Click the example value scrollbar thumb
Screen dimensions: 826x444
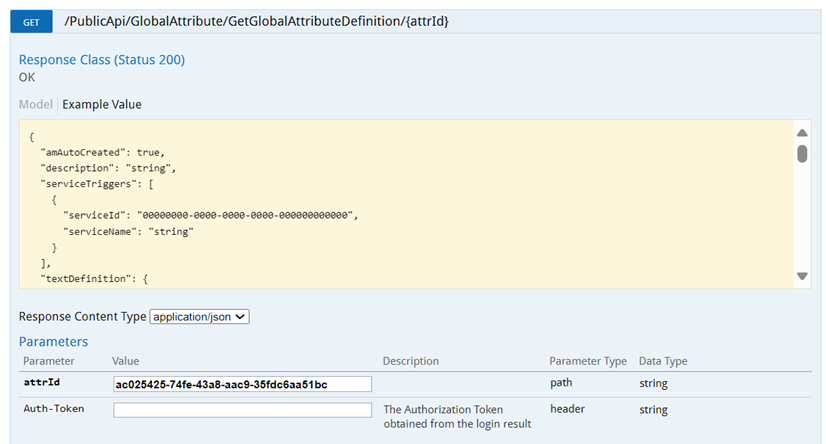tap(802, 153)
